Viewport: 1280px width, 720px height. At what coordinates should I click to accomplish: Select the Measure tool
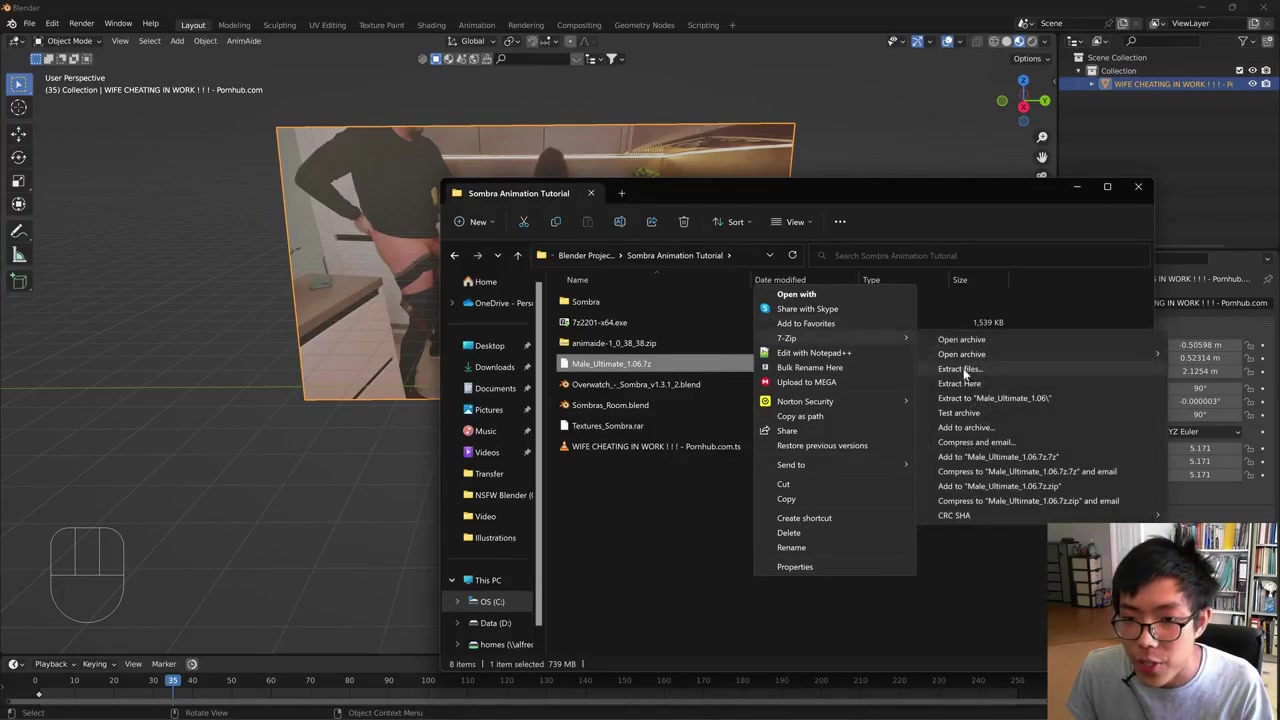pyautogui.click(x=18, y=255)
